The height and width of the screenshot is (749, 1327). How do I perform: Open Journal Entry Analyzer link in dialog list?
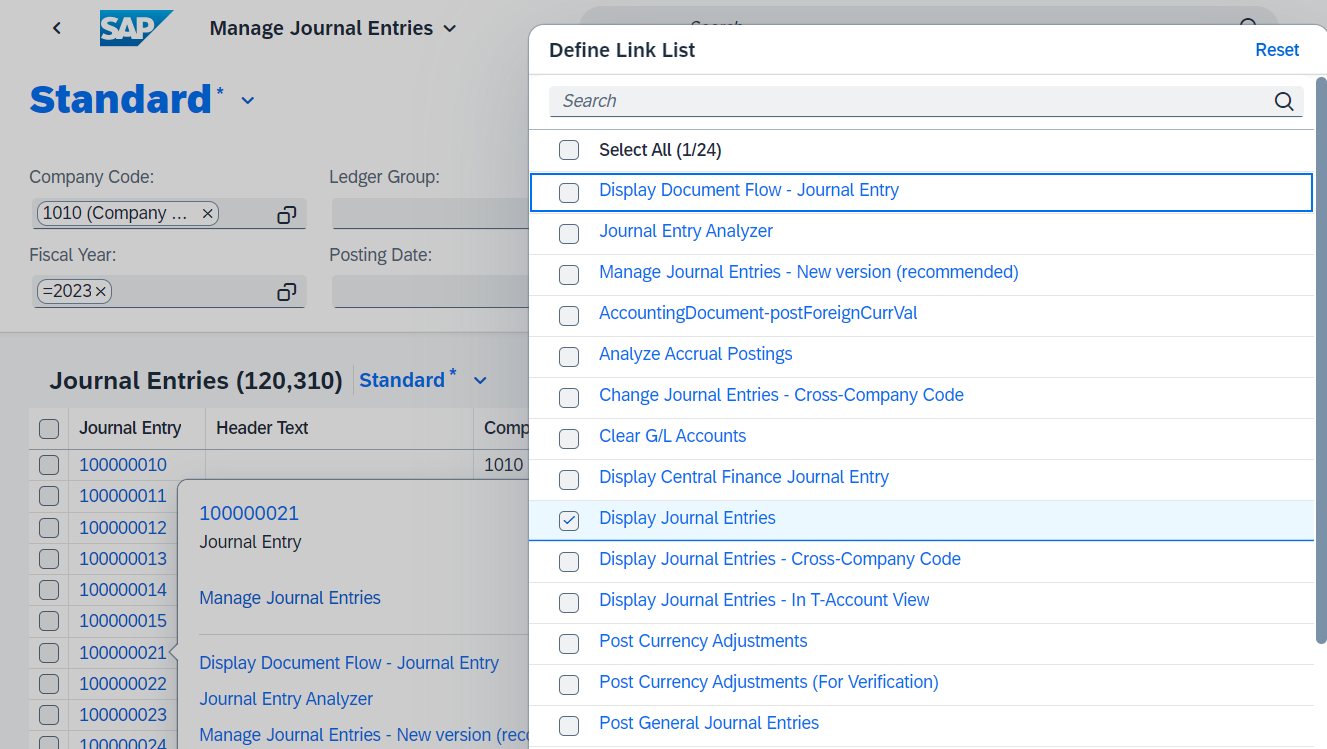point(686,231)
